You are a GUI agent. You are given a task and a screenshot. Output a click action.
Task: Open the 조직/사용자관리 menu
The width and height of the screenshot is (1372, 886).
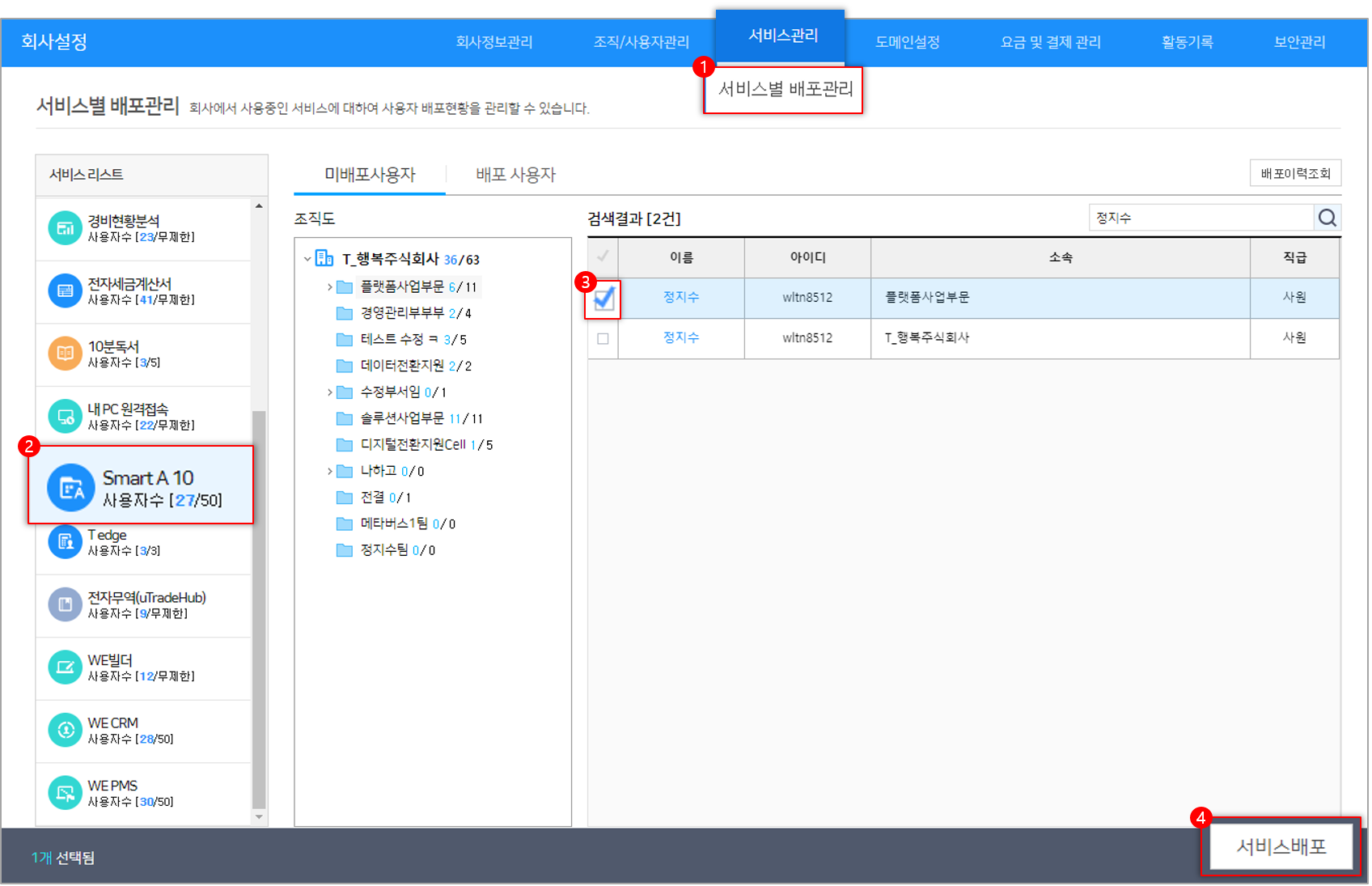641,42
